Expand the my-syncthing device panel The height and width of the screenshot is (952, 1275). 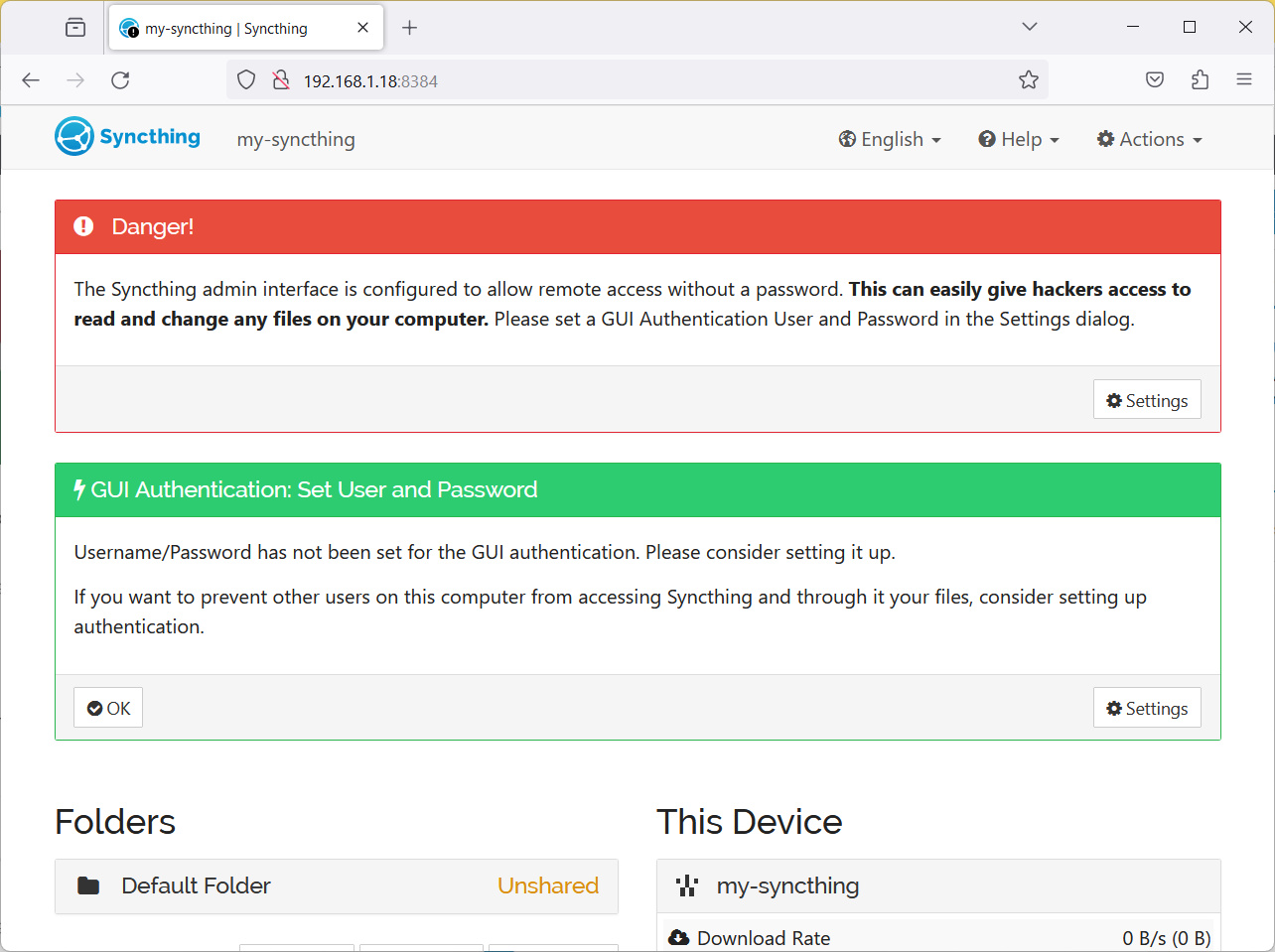[x=938, y=886]
